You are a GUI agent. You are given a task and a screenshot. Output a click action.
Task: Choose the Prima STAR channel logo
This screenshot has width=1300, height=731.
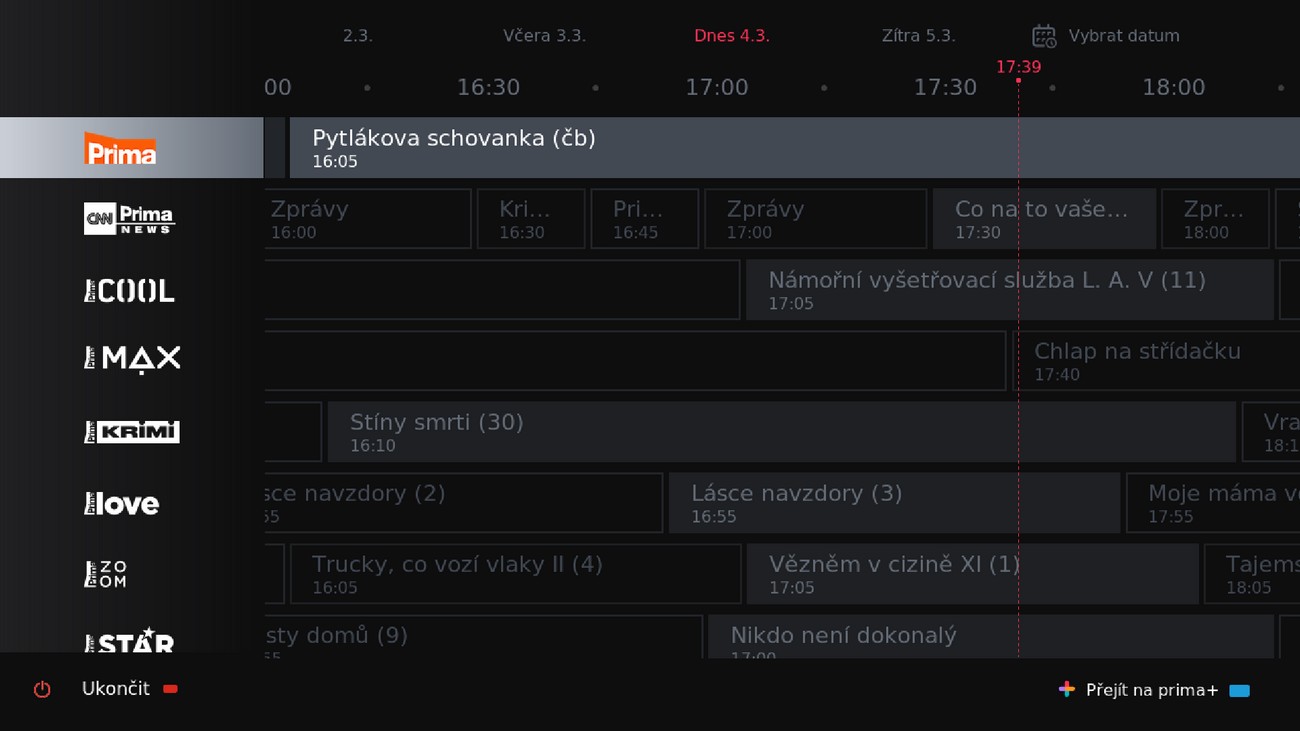pos(129,641)
